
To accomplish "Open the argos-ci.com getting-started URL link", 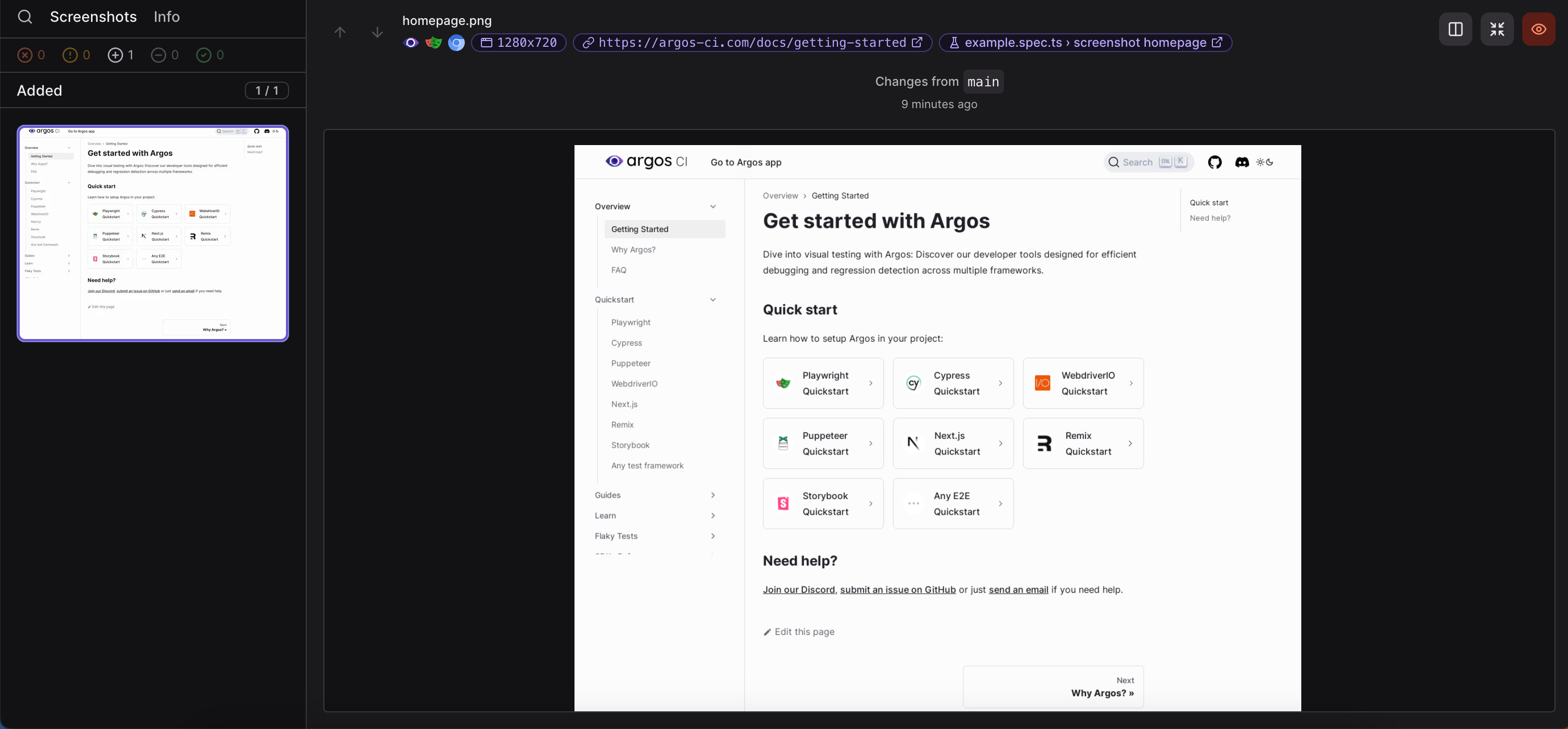I will (752, 43).
